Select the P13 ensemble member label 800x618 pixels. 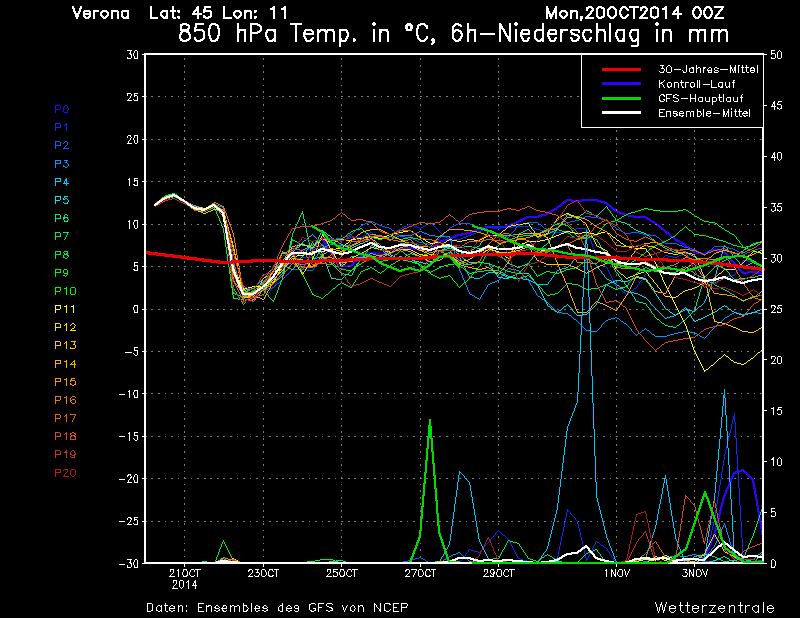(63, 345)
